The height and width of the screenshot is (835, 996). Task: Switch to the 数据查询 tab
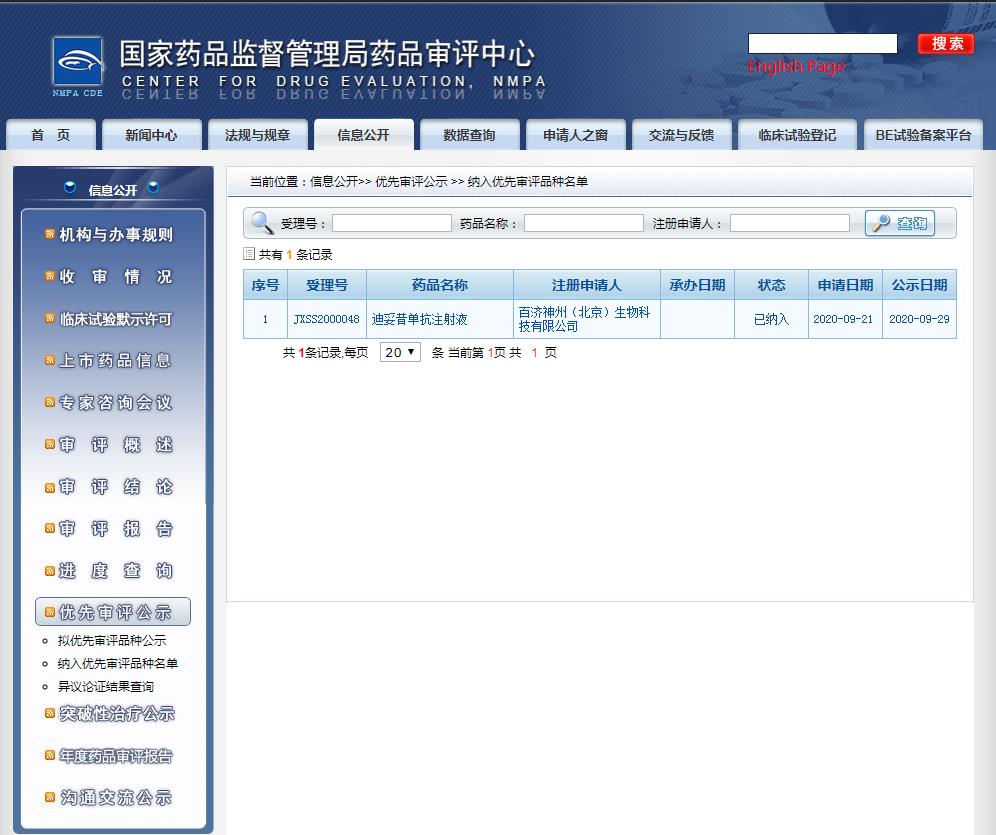[x=469, y=136]
